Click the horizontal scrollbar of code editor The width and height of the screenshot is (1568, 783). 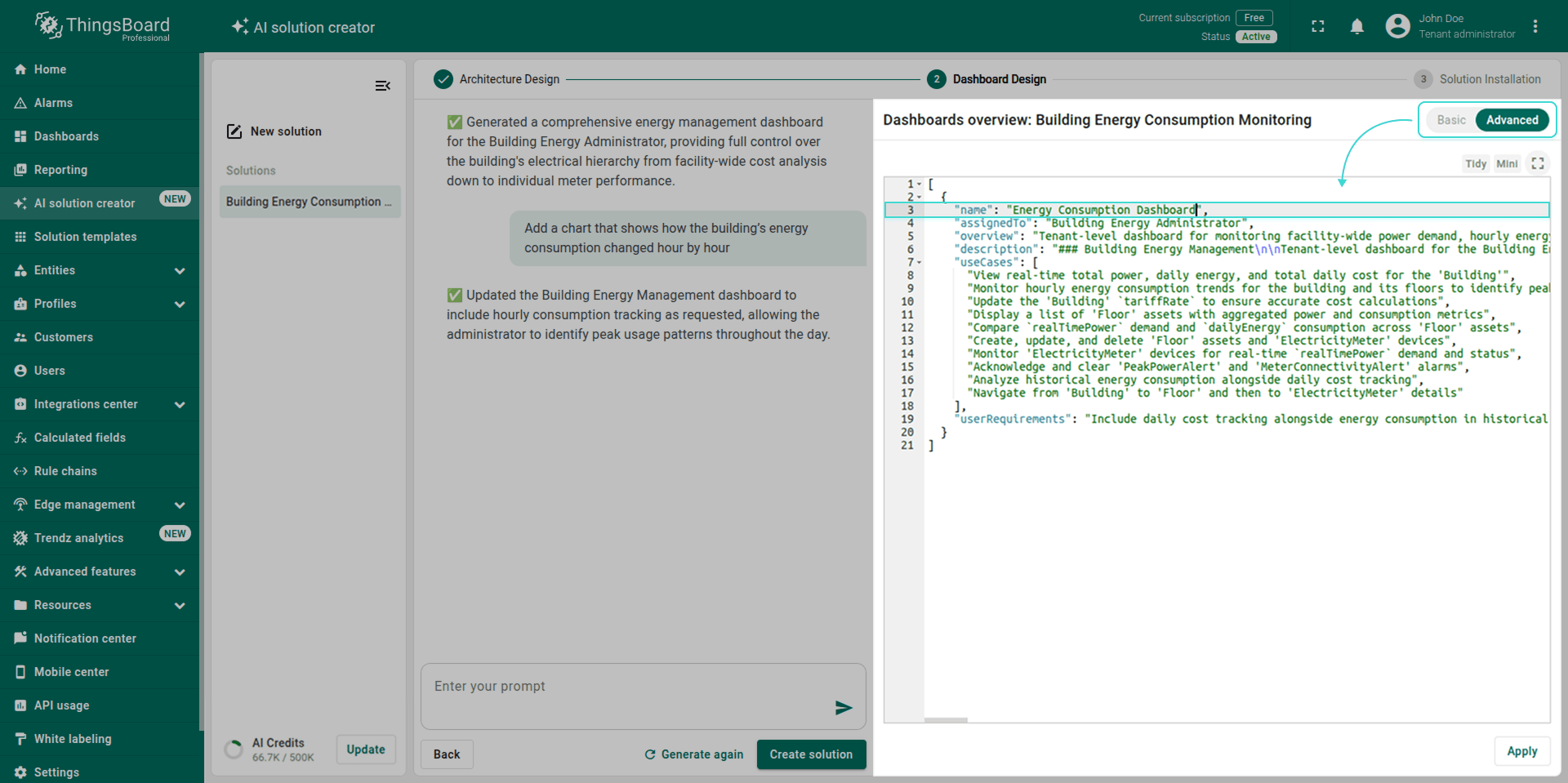[x=946, y=720]
